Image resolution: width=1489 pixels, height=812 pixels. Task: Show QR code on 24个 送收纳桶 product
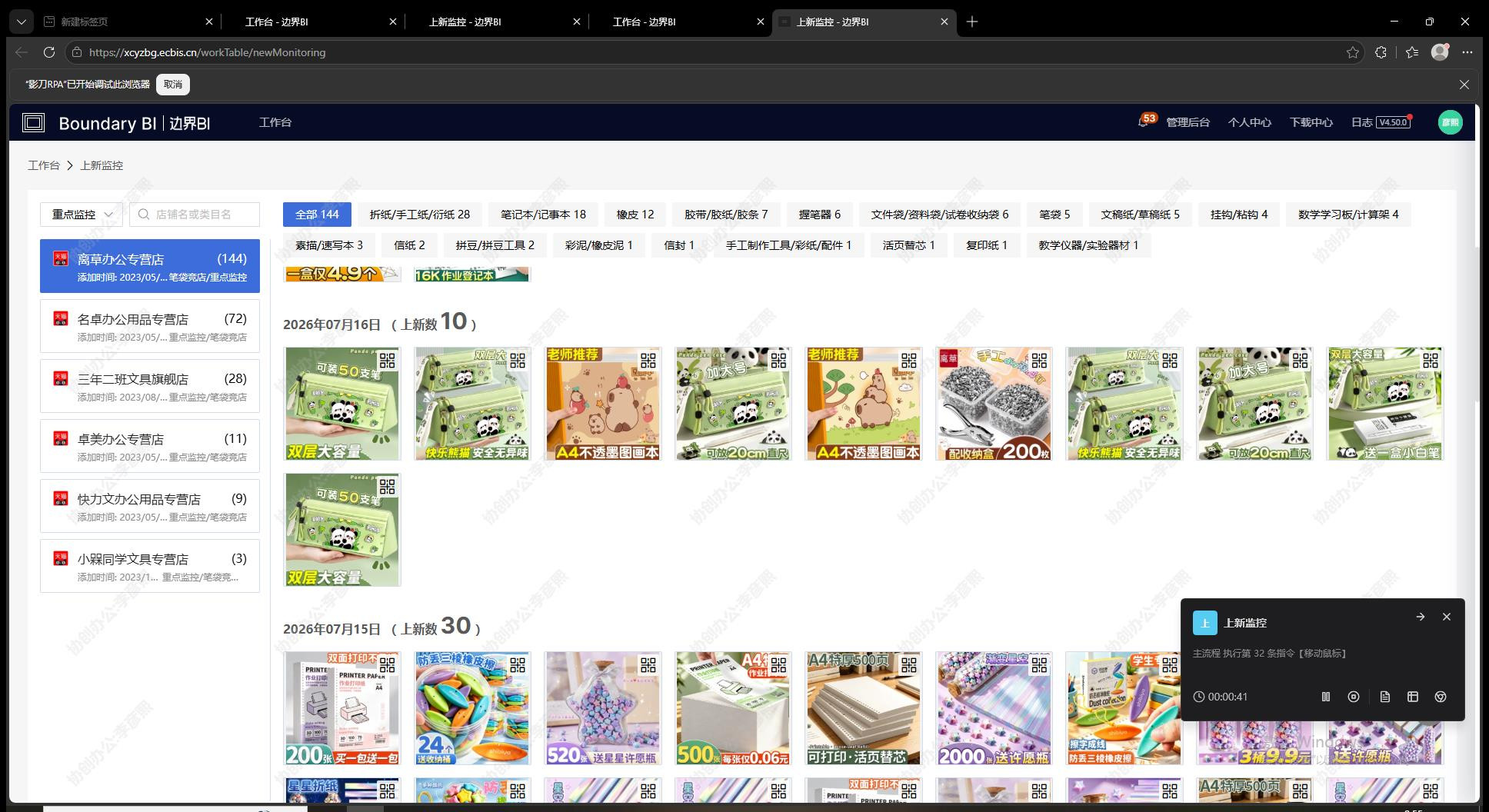pyautogui.click(x=518, y=665)
